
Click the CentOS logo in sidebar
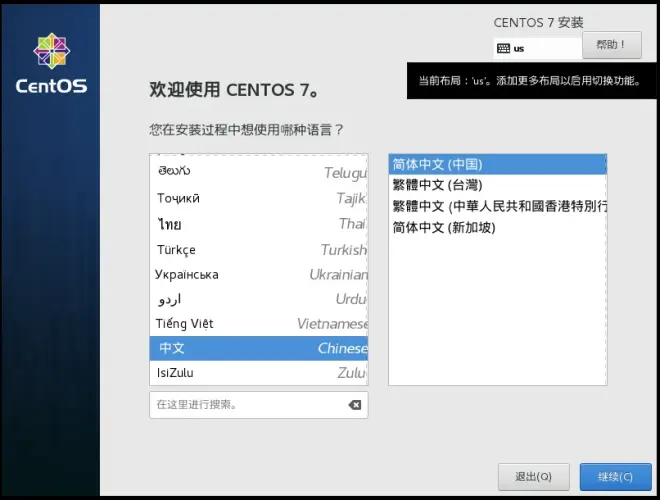[51, 64]
